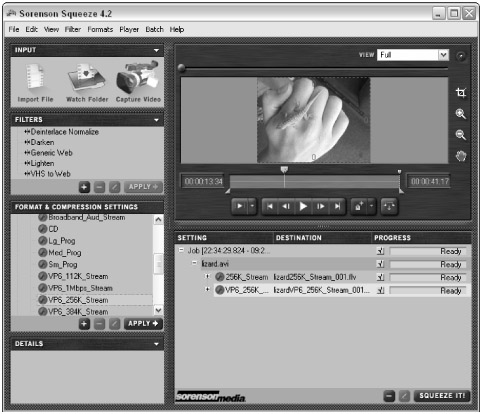This screenshot has width=482, height=414.
Task: Zoom out of the preview
Action: [x=461, y=135]
